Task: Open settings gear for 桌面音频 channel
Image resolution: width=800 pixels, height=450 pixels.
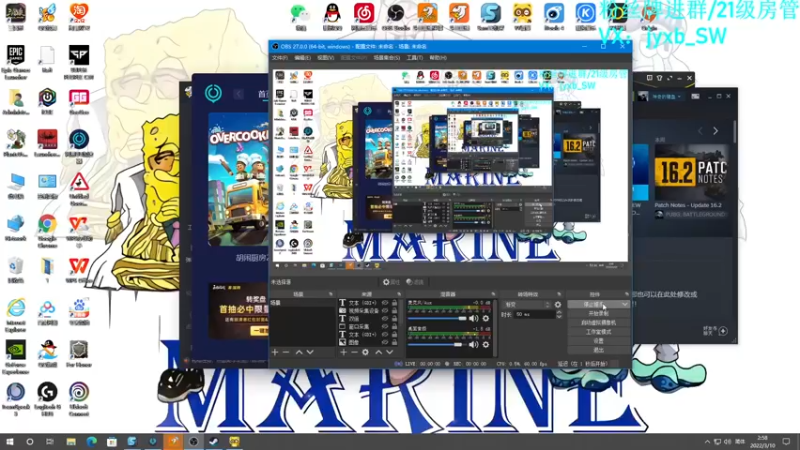Action: [x=486, y=345]
